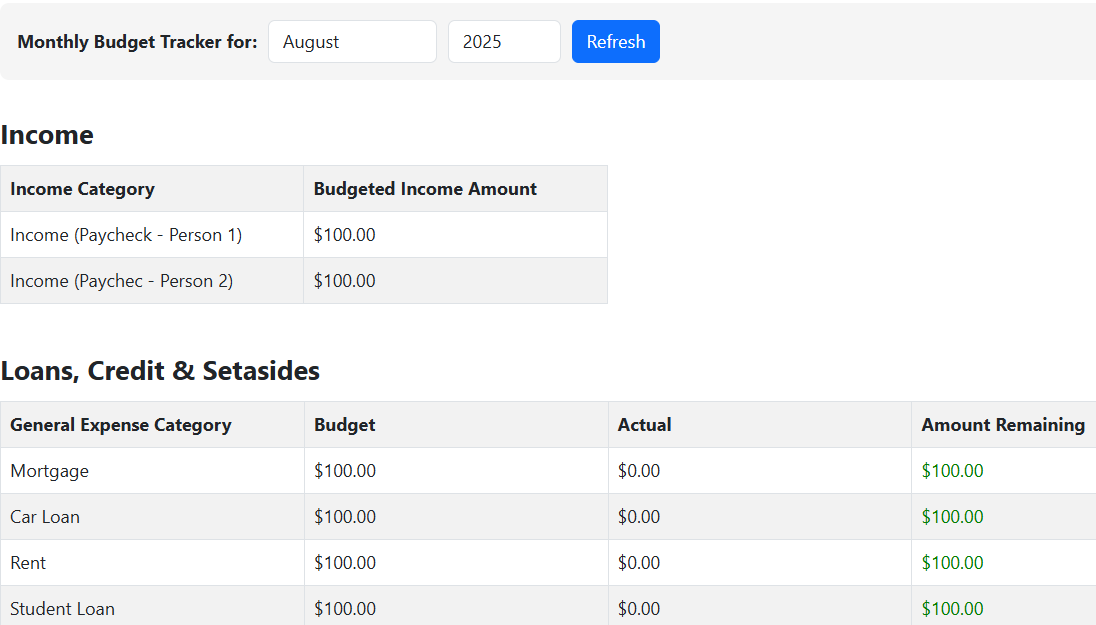Click Car Loan budget value $100.00

click(x=345, y=517)
